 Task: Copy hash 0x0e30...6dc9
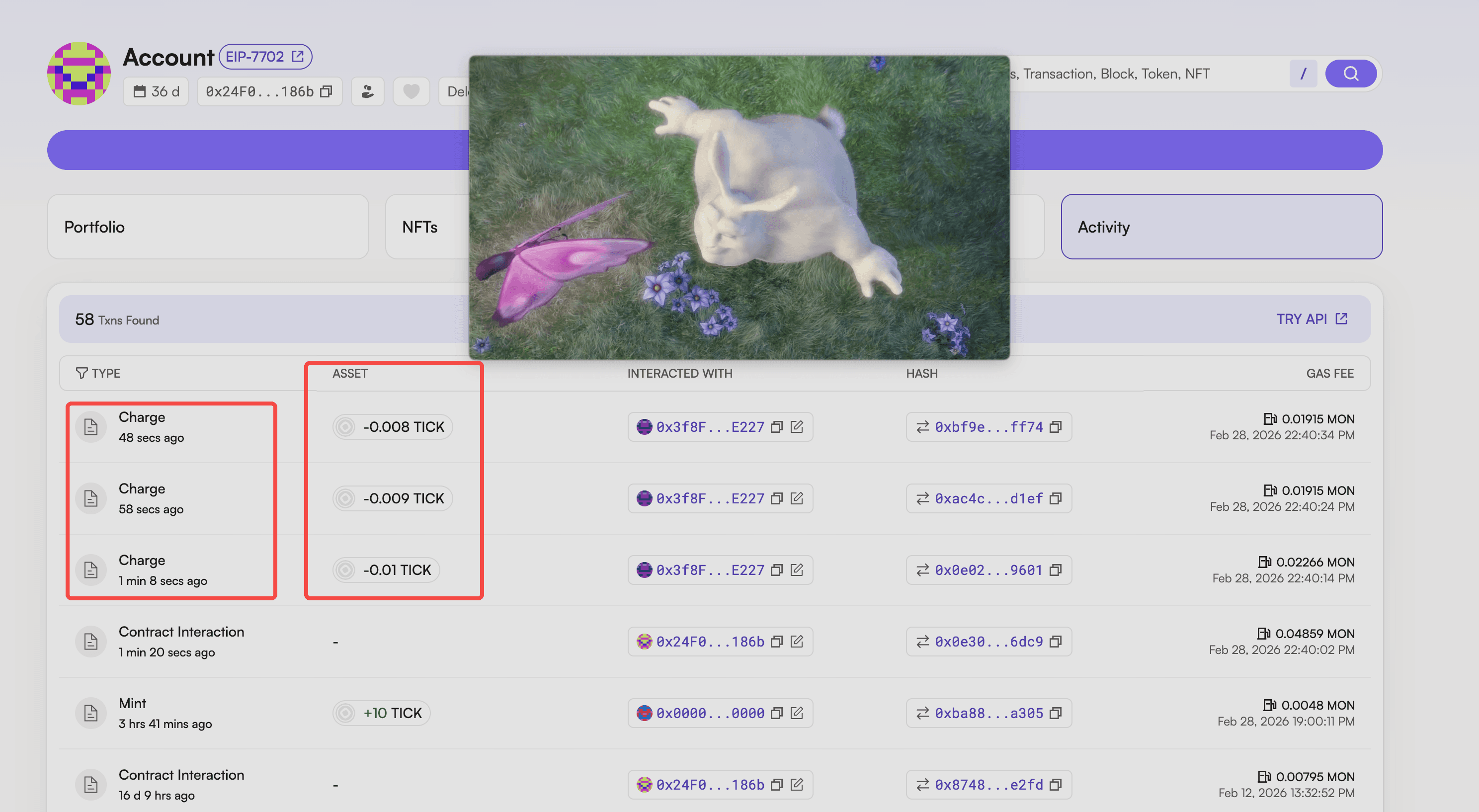pos(1055,642)
